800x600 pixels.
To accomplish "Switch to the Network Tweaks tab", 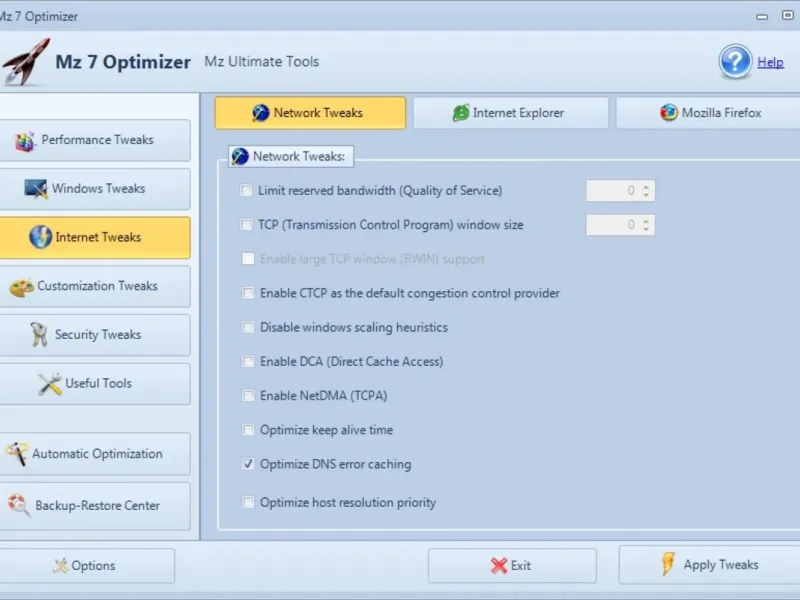I will tap(310, 113).
